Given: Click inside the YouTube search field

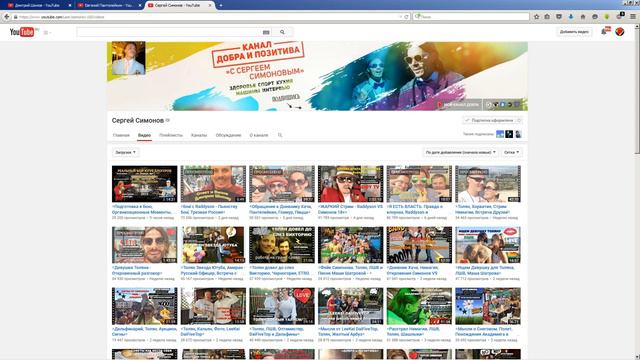Looking at the screenshot, I should tap(168, 32).
